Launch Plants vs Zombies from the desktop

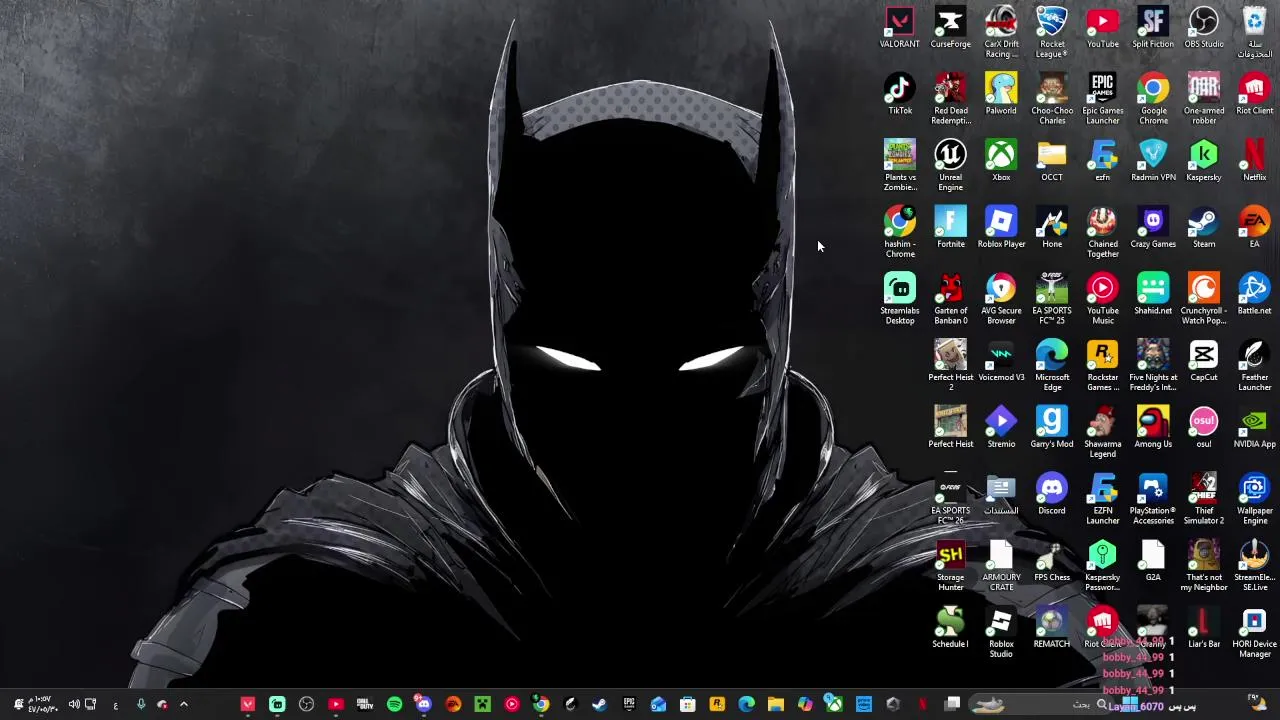[899, 166]
